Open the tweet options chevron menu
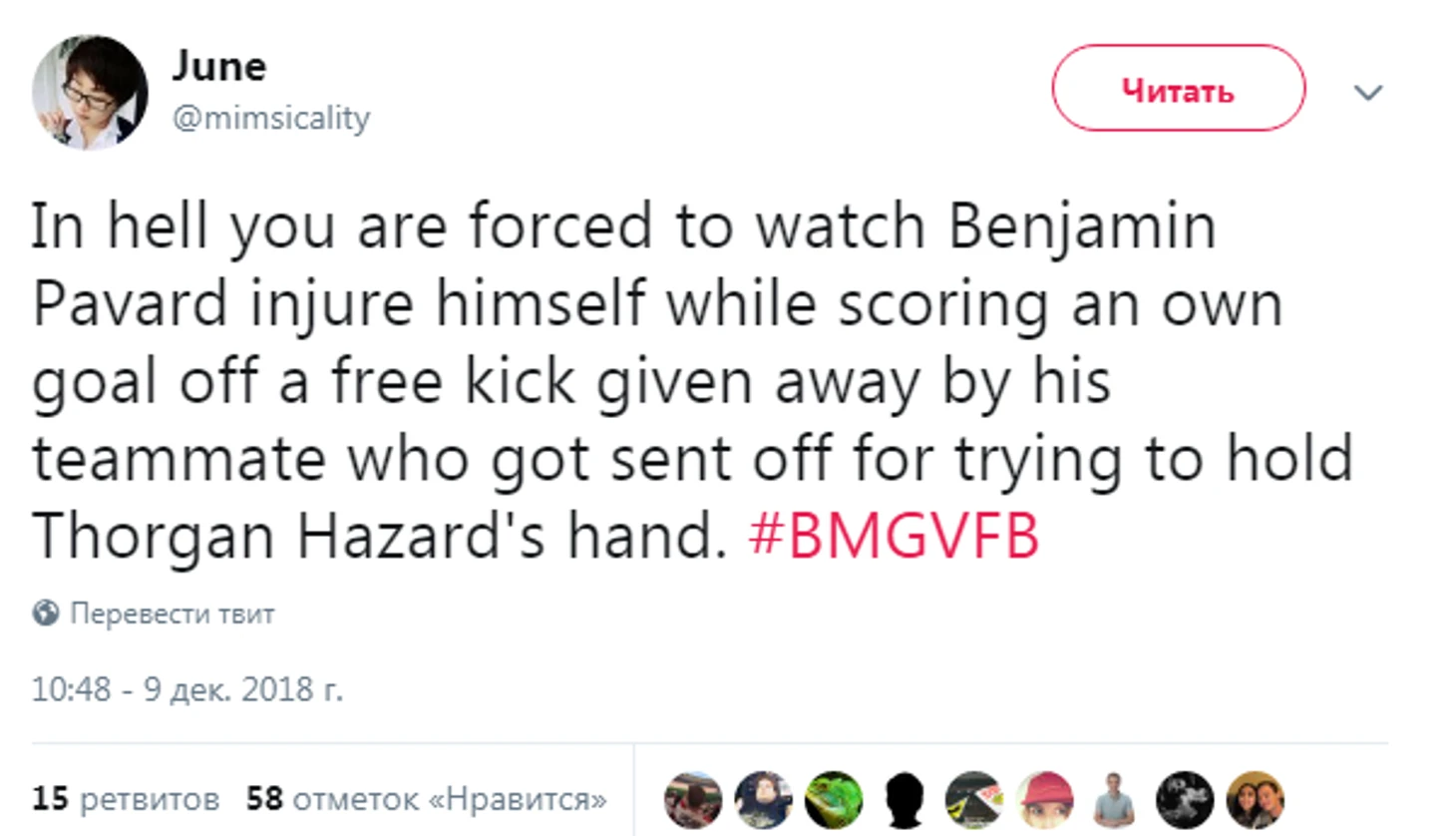 (1368, 93)
